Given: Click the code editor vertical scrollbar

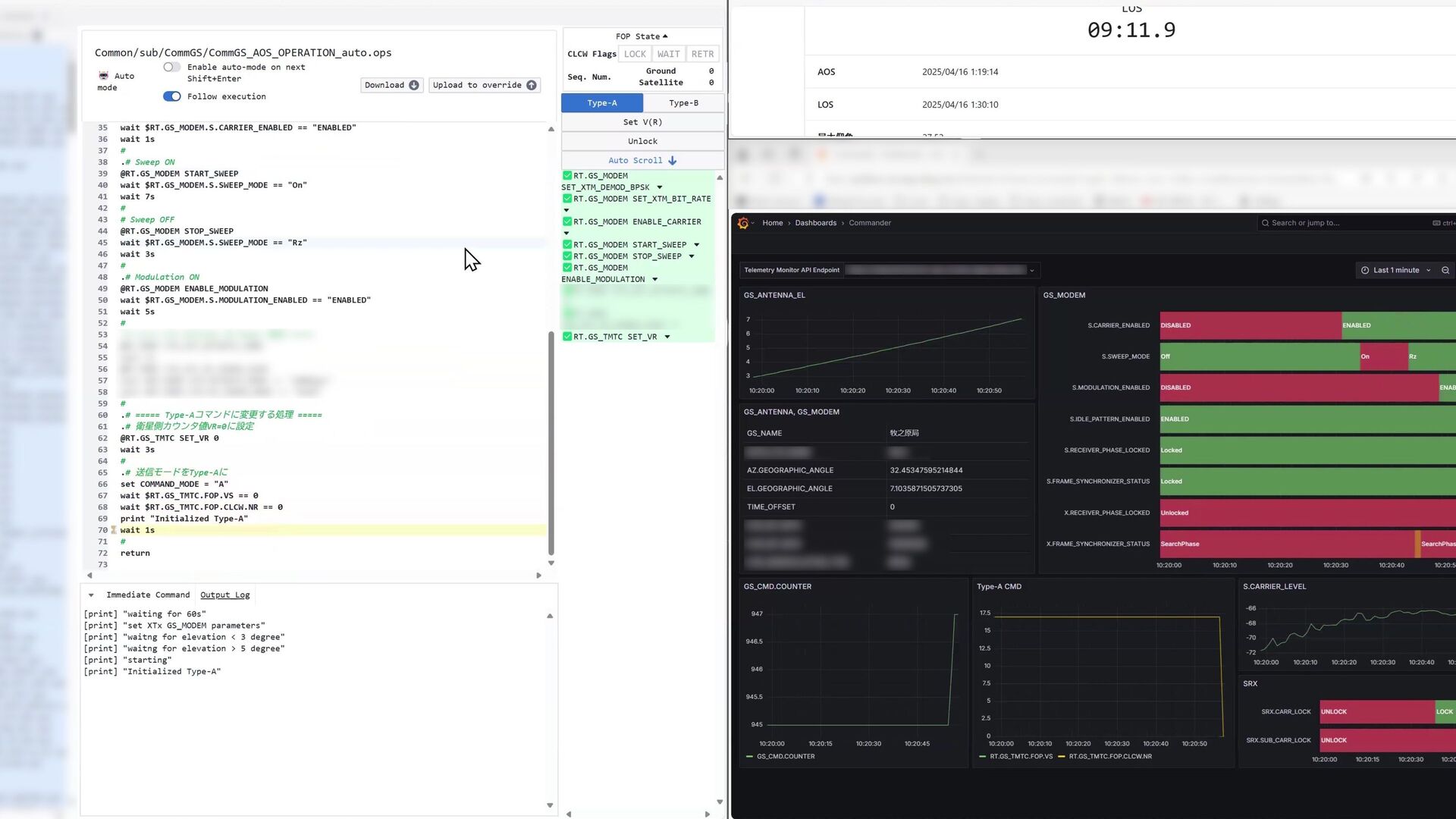Looking at the screenshot, I should tap(551, 444).
